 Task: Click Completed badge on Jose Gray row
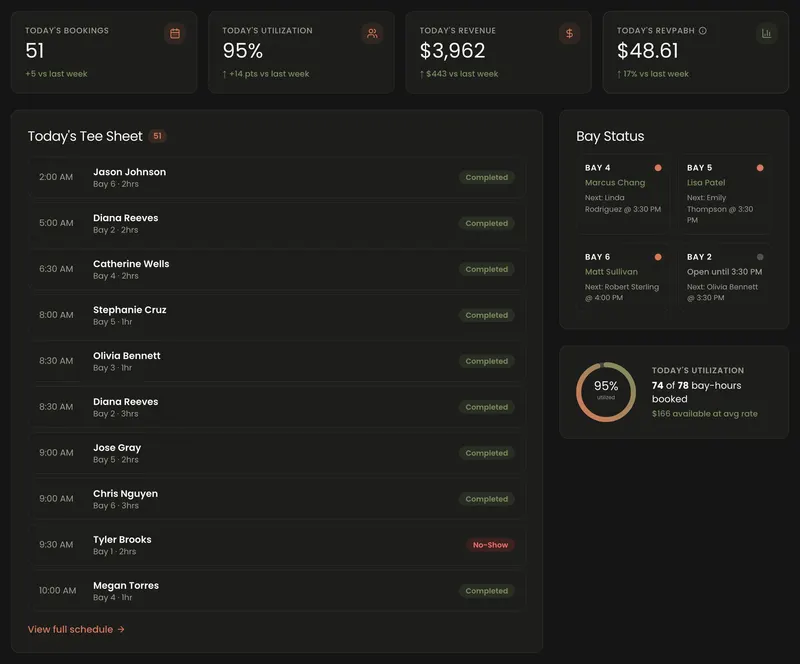click(486, 453)
